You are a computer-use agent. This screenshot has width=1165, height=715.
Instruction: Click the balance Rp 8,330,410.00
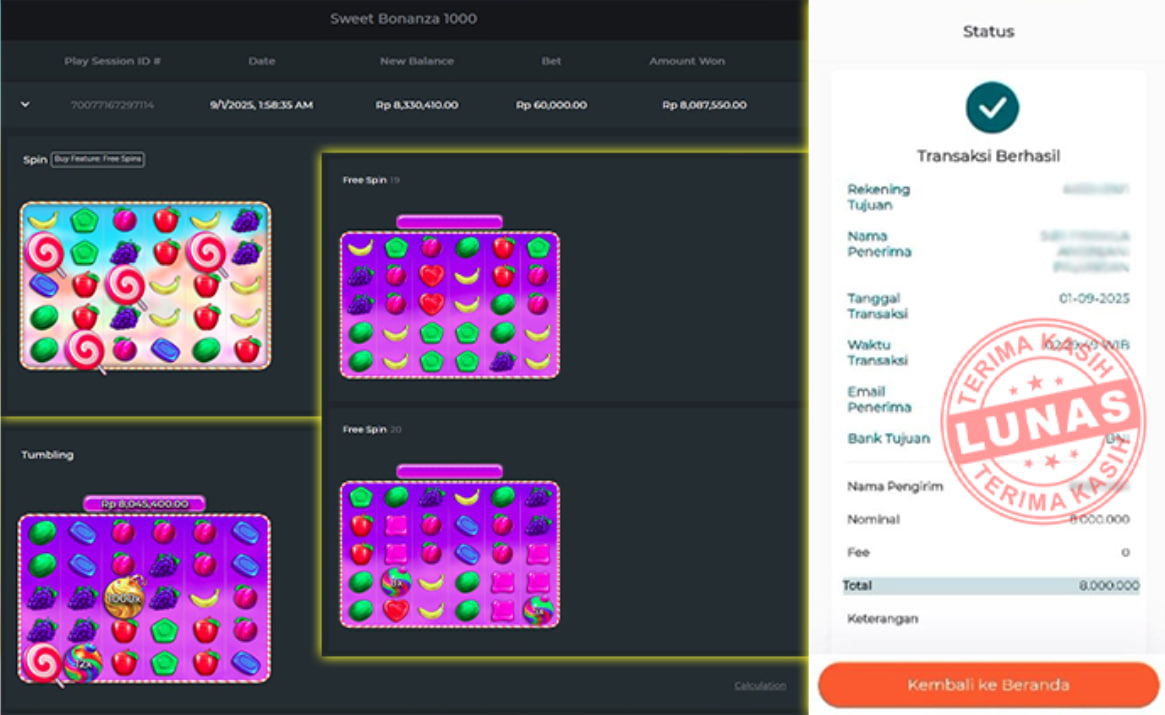point(417,105)
